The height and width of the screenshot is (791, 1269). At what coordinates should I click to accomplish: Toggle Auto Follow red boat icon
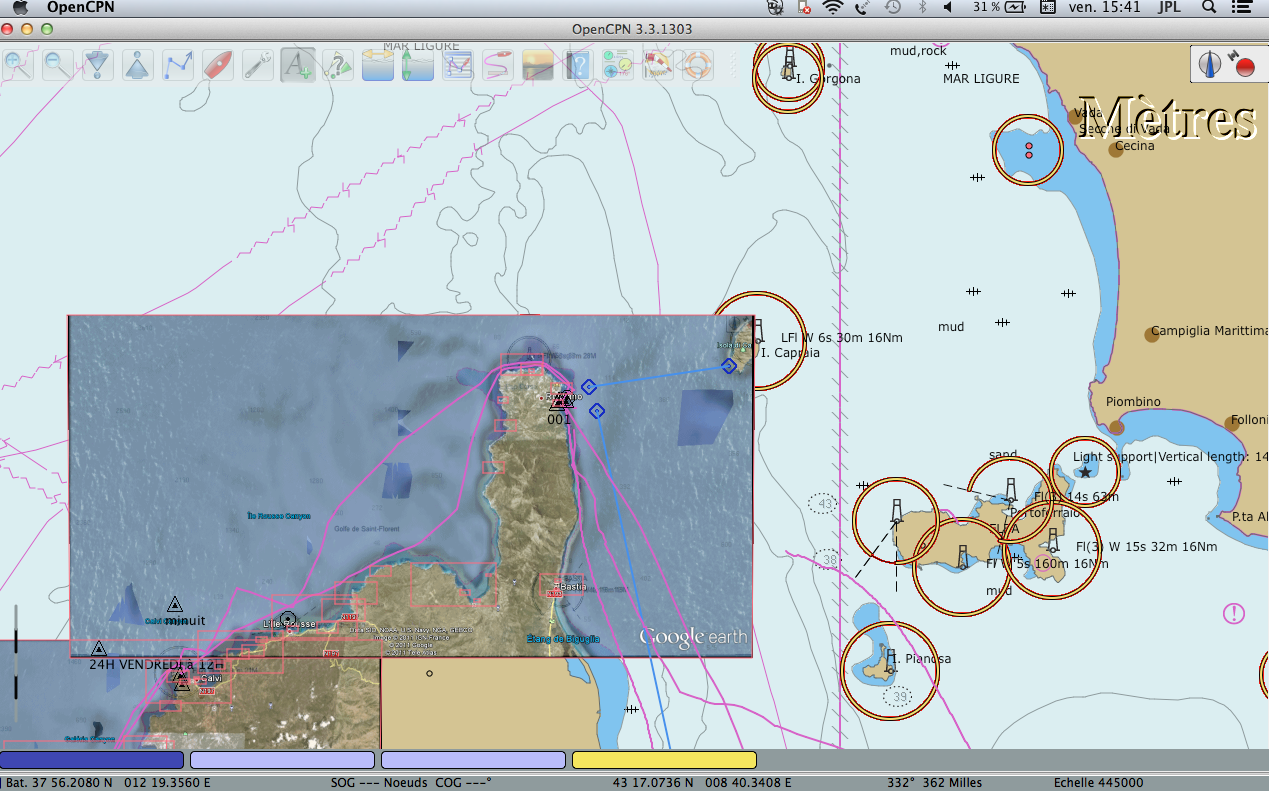point(217,66)
